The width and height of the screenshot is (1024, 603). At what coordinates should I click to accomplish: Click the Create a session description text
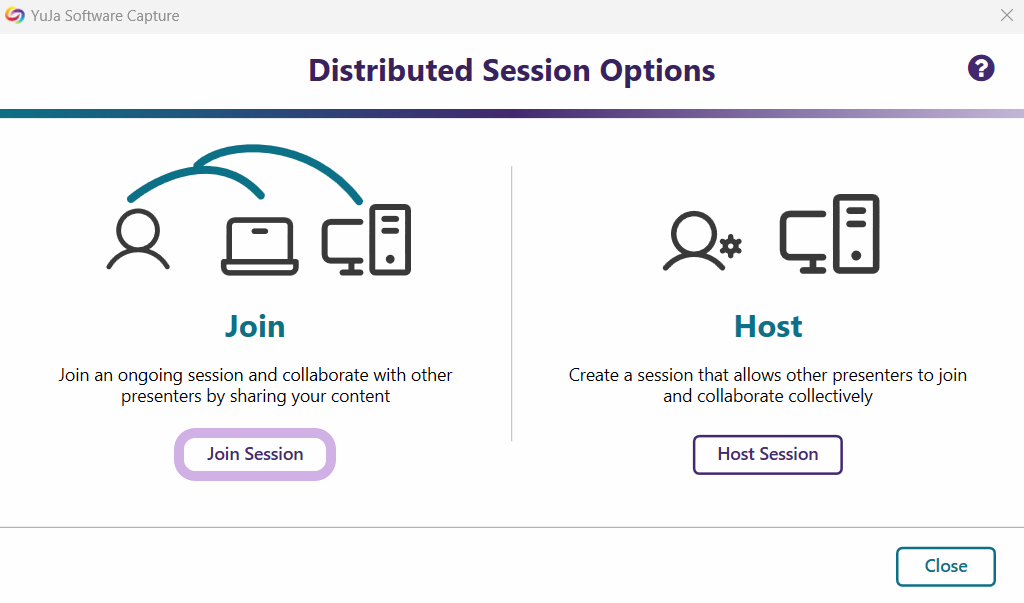tap(768, 386)
